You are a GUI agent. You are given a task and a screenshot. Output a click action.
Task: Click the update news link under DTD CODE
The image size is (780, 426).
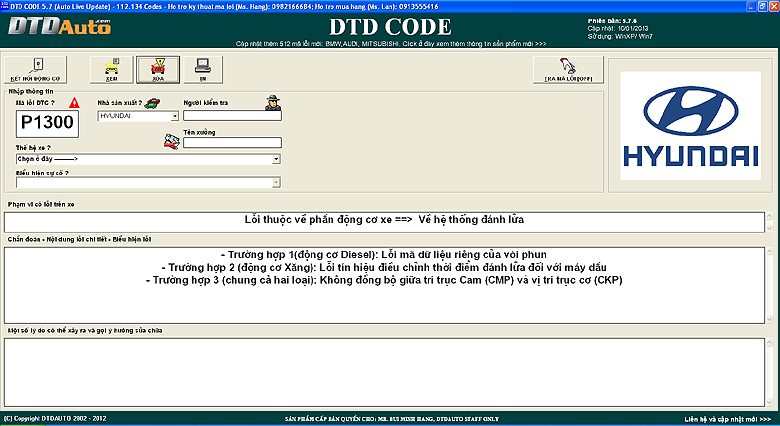point(390,44)
